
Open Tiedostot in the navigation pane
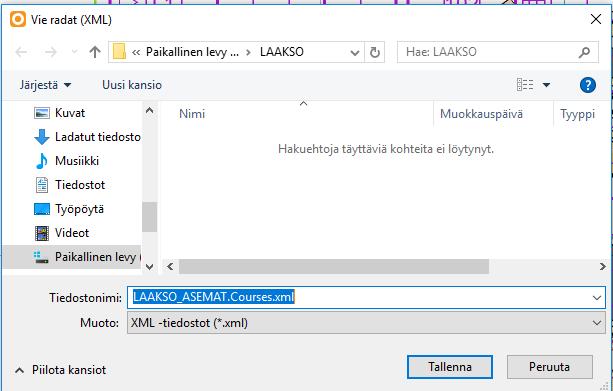(80, 185)
